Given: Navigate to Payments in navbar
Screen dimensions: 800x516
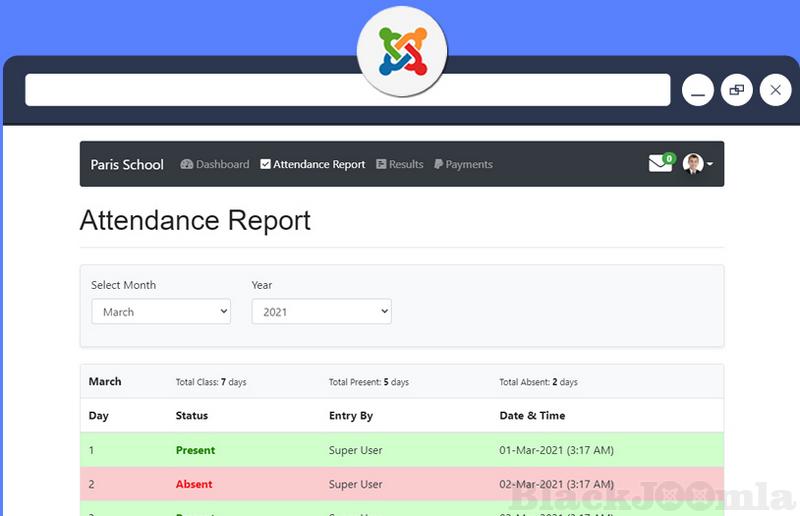Looking at the screenshot, I should click(x=469, y=164).
